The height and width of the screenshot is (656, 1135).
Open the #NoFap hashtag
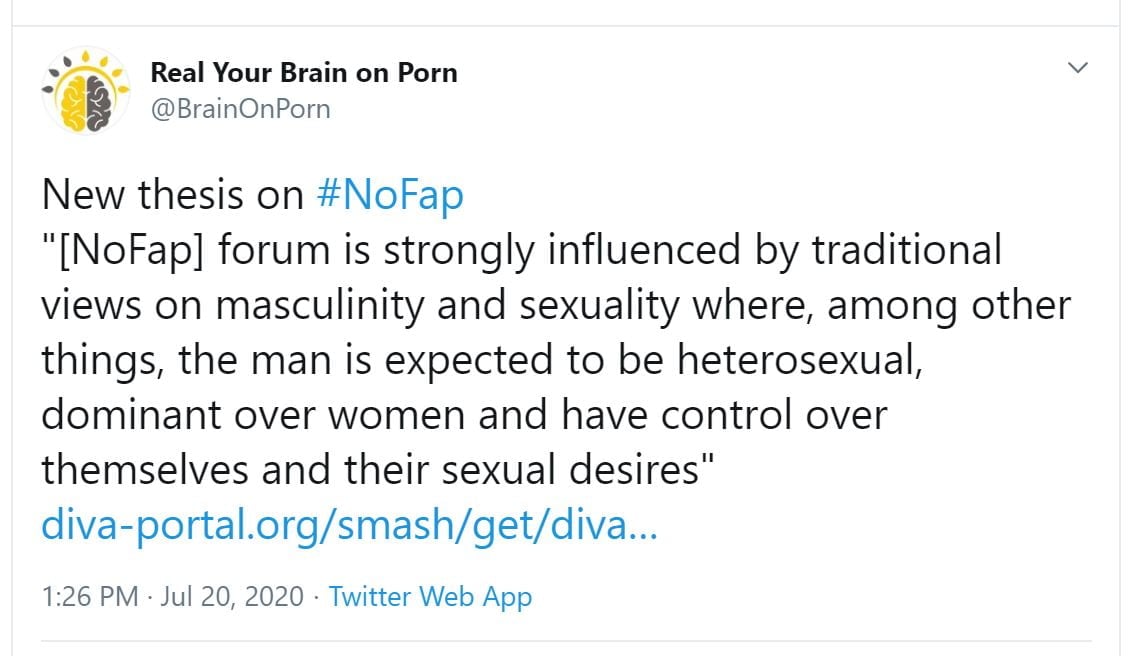click(x=389, y=195)
